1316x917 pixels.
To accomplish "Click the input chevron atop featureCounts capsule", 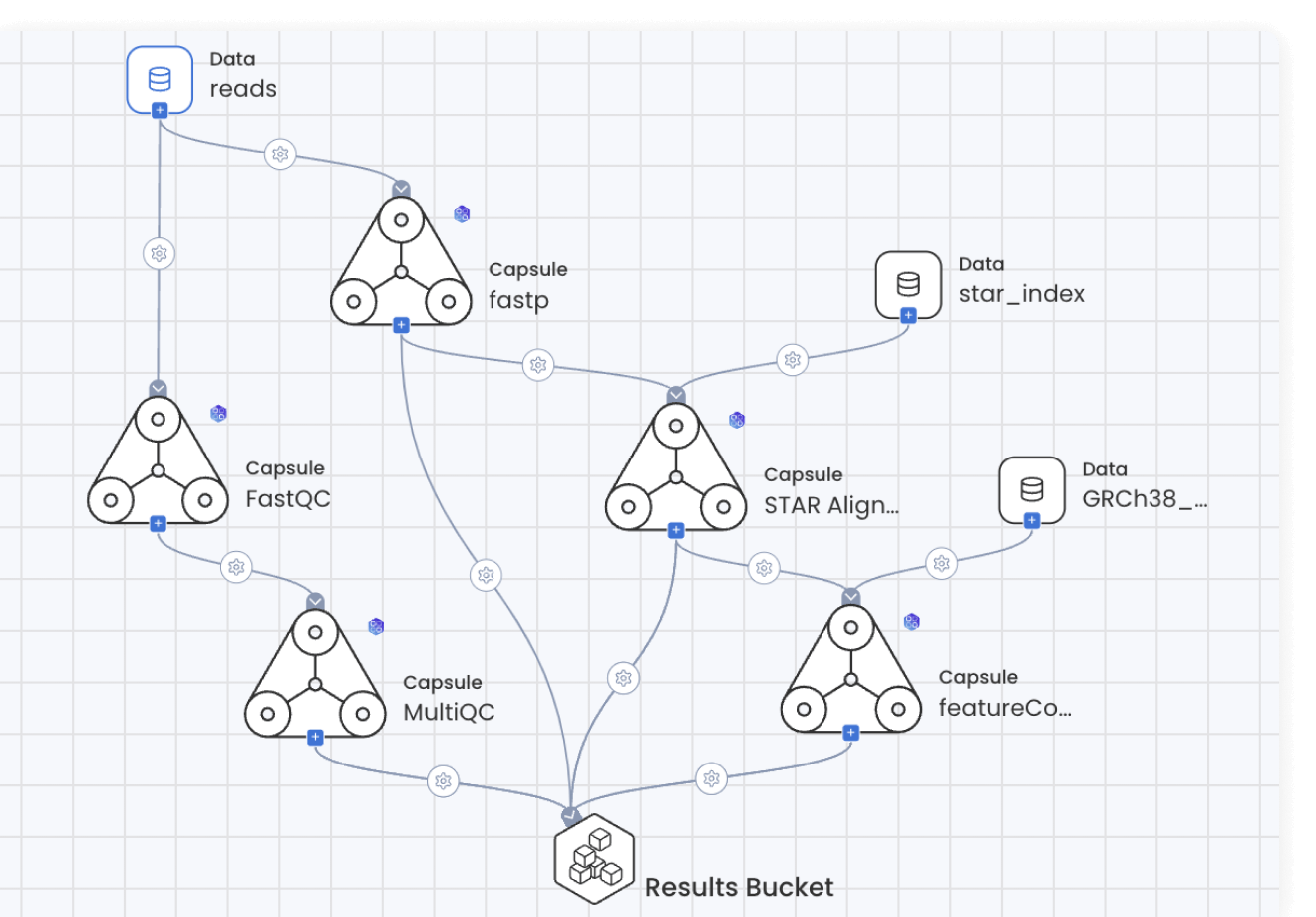I will 850,596.
